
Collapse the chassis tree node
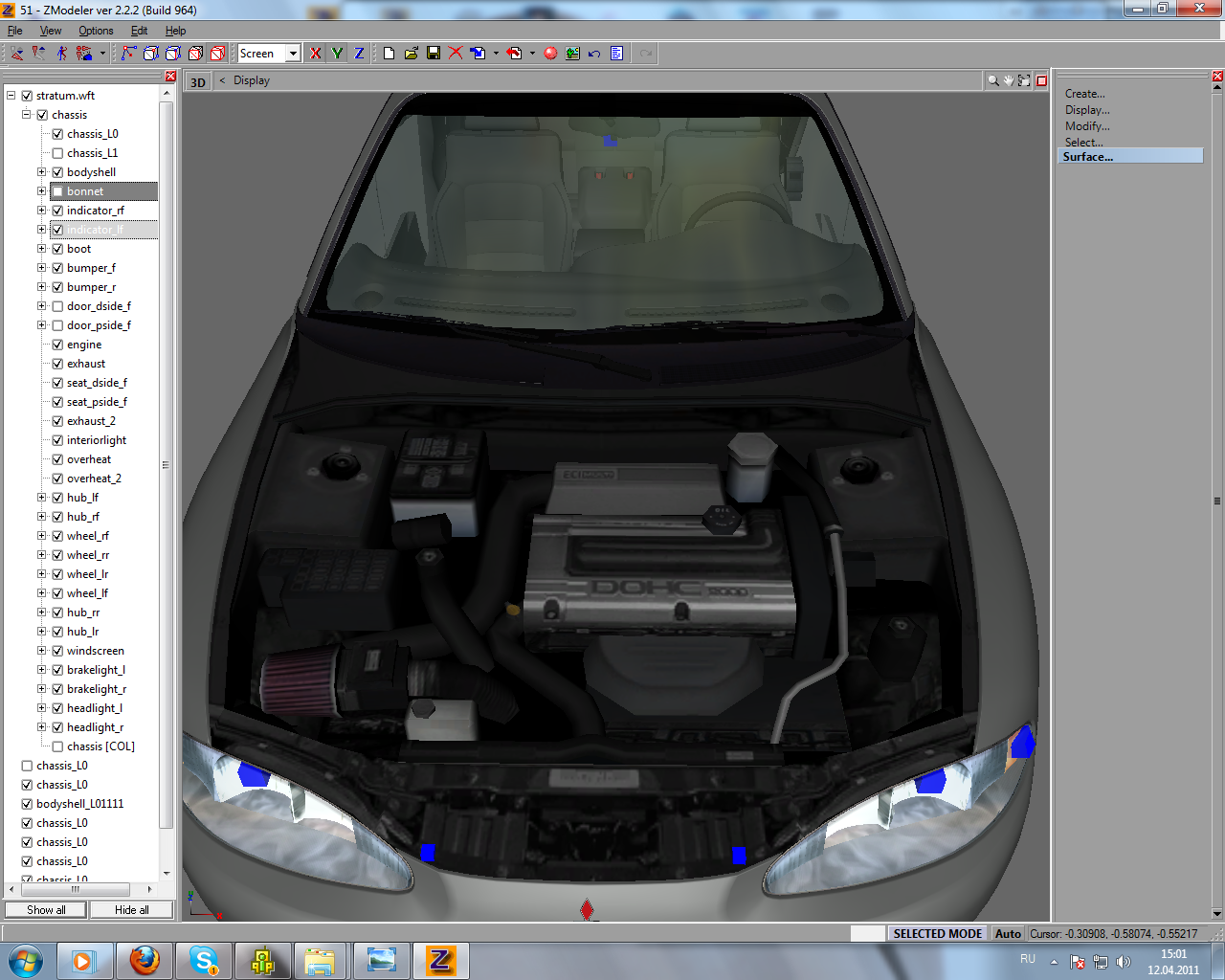[27, 115]
